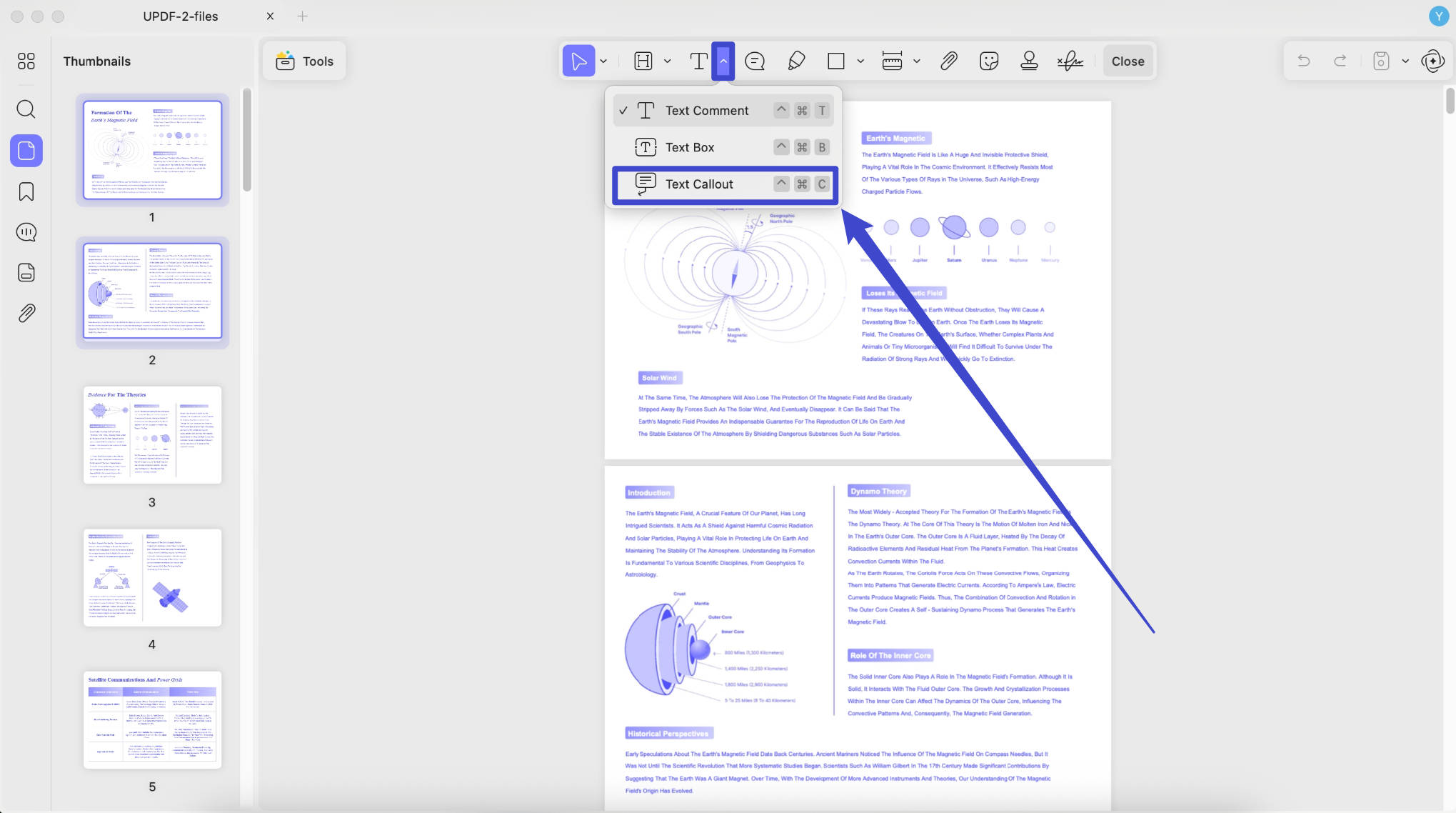Open the Attachment paperclip tool in toolbar

(948, 61)
